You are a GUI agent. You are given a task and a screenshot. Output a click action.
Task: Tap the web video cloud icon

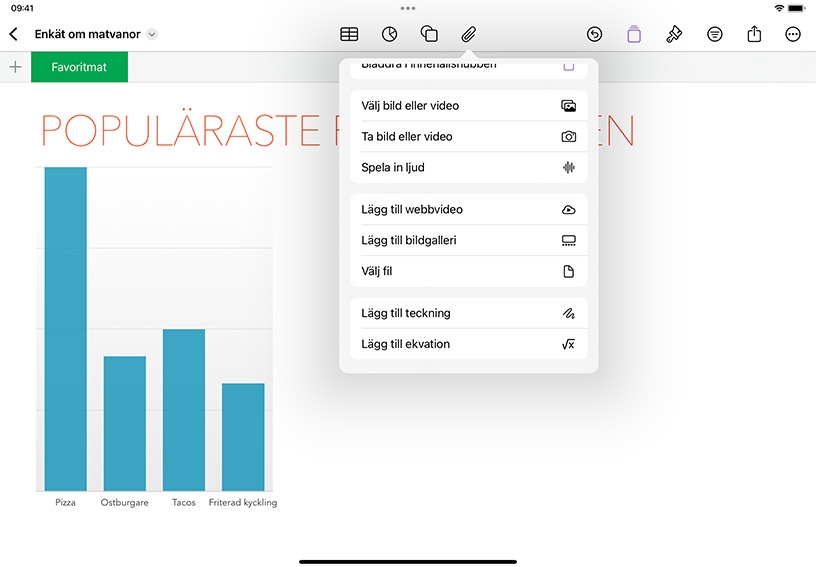coord(568,210)
